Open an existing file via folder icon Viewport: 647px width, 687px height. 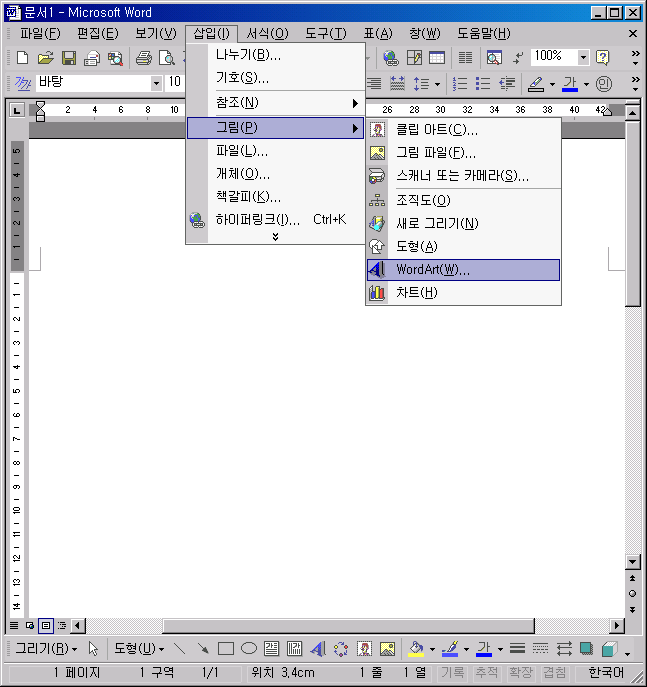click(x=46, y=58)
